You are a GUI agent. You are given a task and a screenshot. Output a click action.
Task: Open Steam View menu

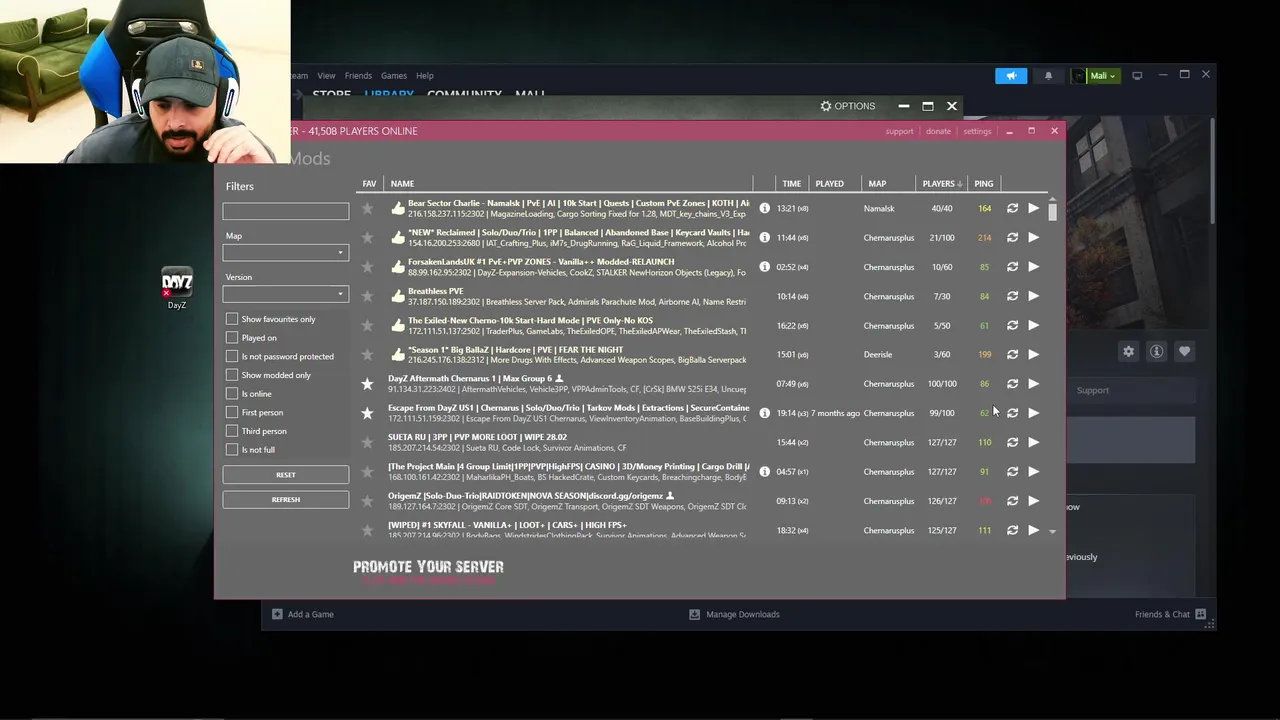[326, 76]
